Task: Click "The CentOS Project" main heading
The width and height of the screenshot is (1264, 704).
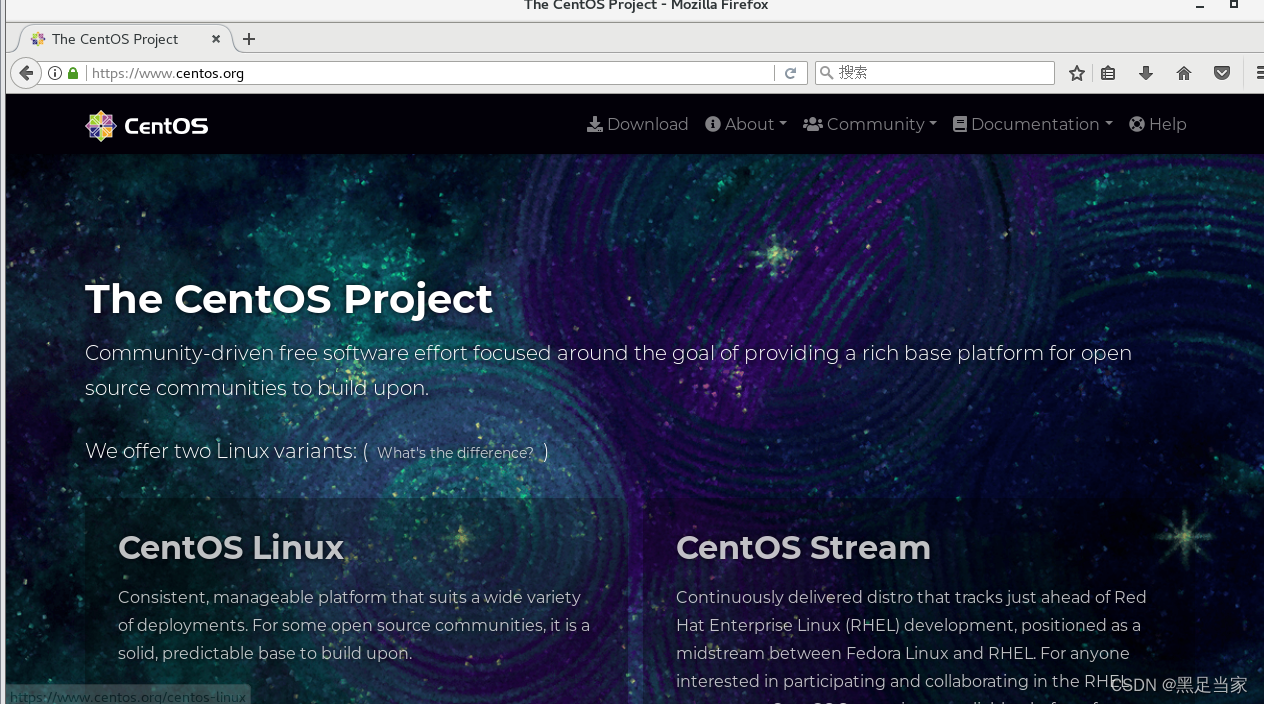Action: (x=289, y=299)
